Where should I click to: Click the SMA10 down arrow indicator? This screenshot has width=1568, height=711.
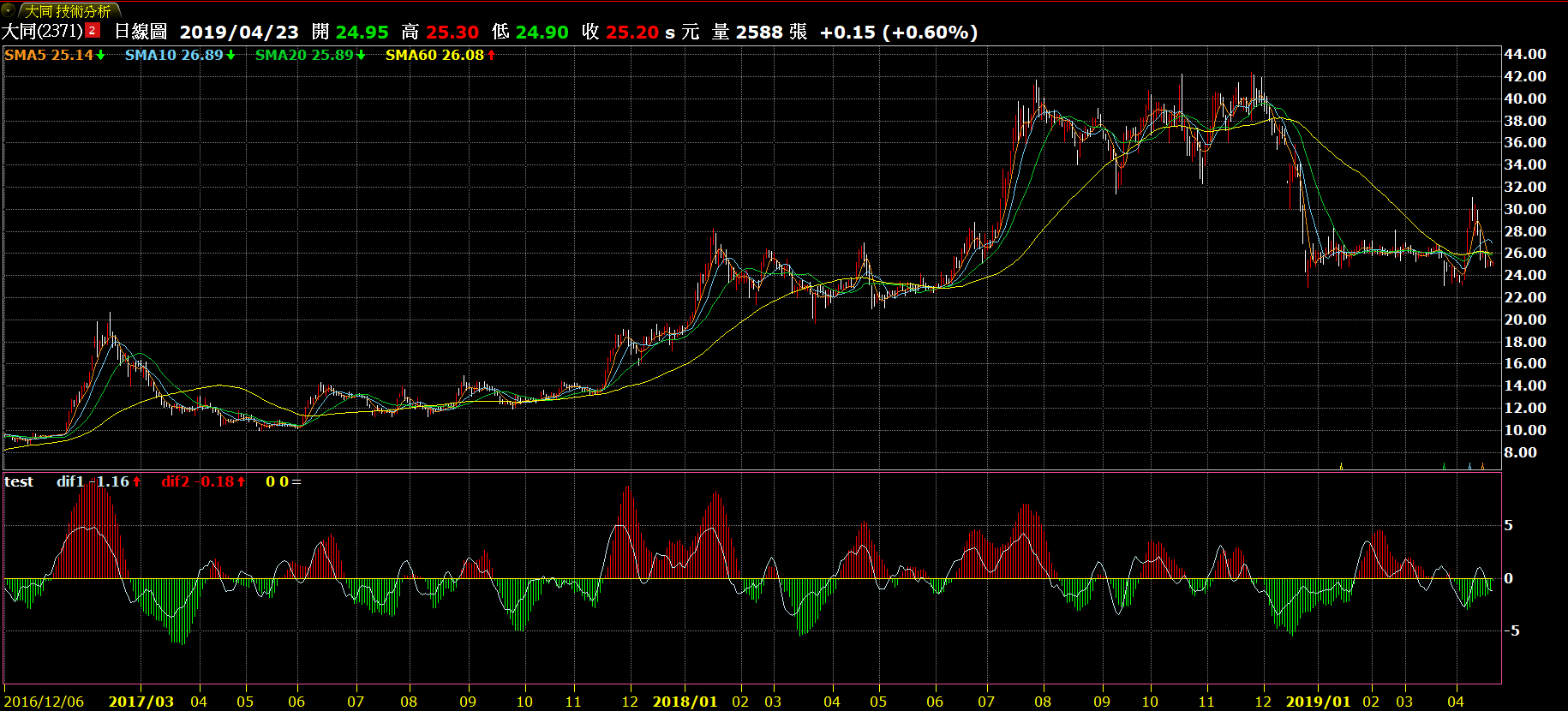pyautogui.click(x=230, y=56)
